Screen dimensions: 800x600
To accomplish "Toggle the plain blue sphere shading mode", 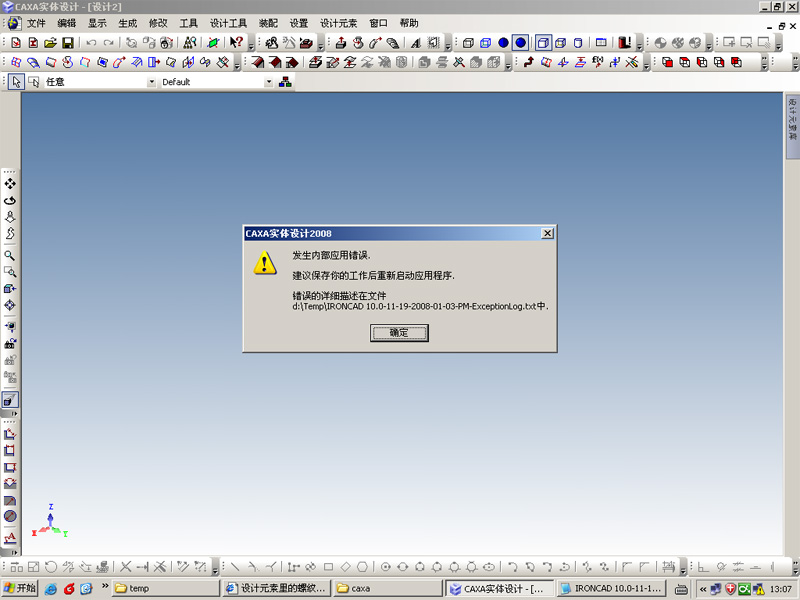I will pos(503,43).
